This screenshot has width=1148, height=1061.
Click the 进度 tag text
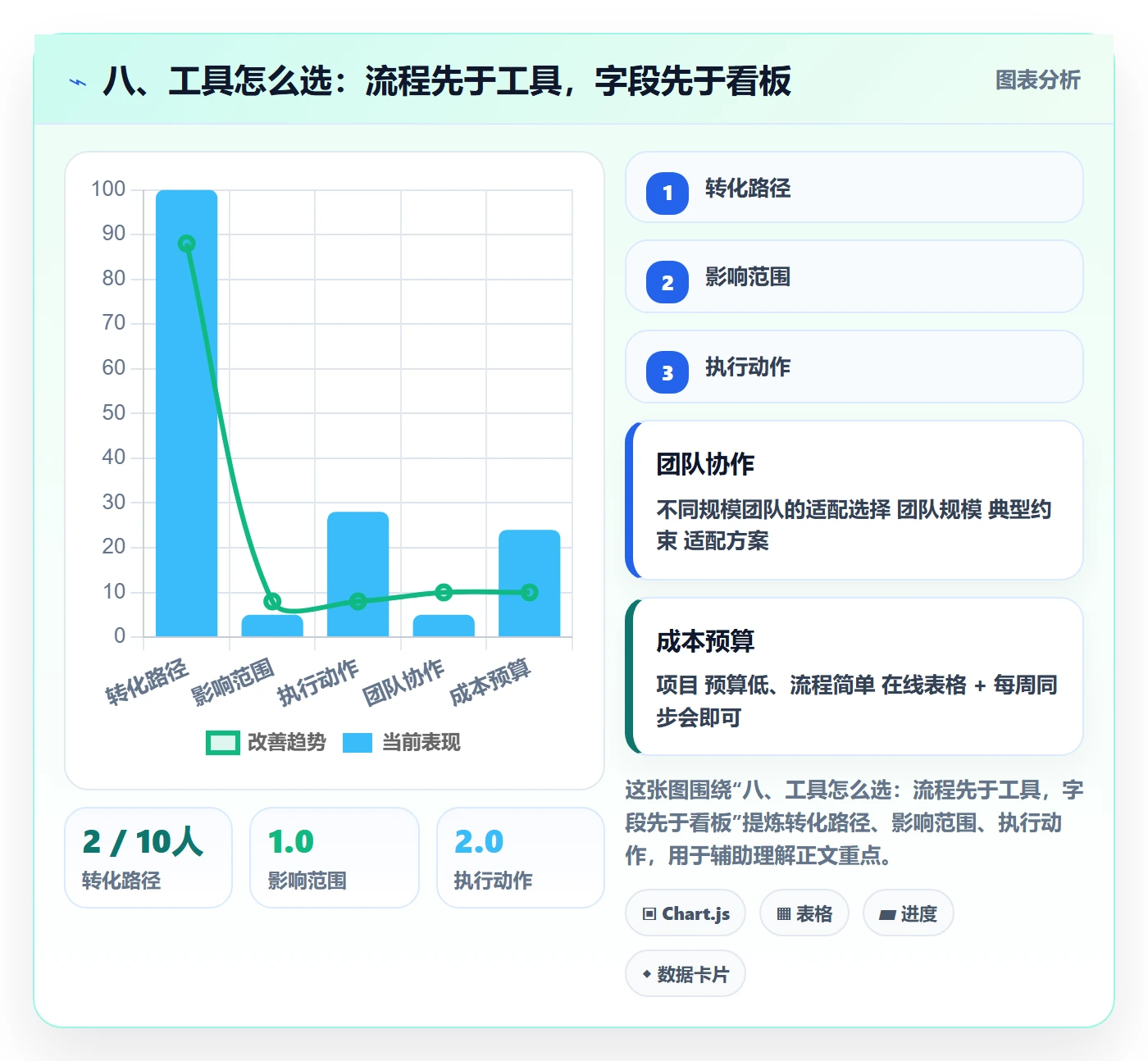918,914
